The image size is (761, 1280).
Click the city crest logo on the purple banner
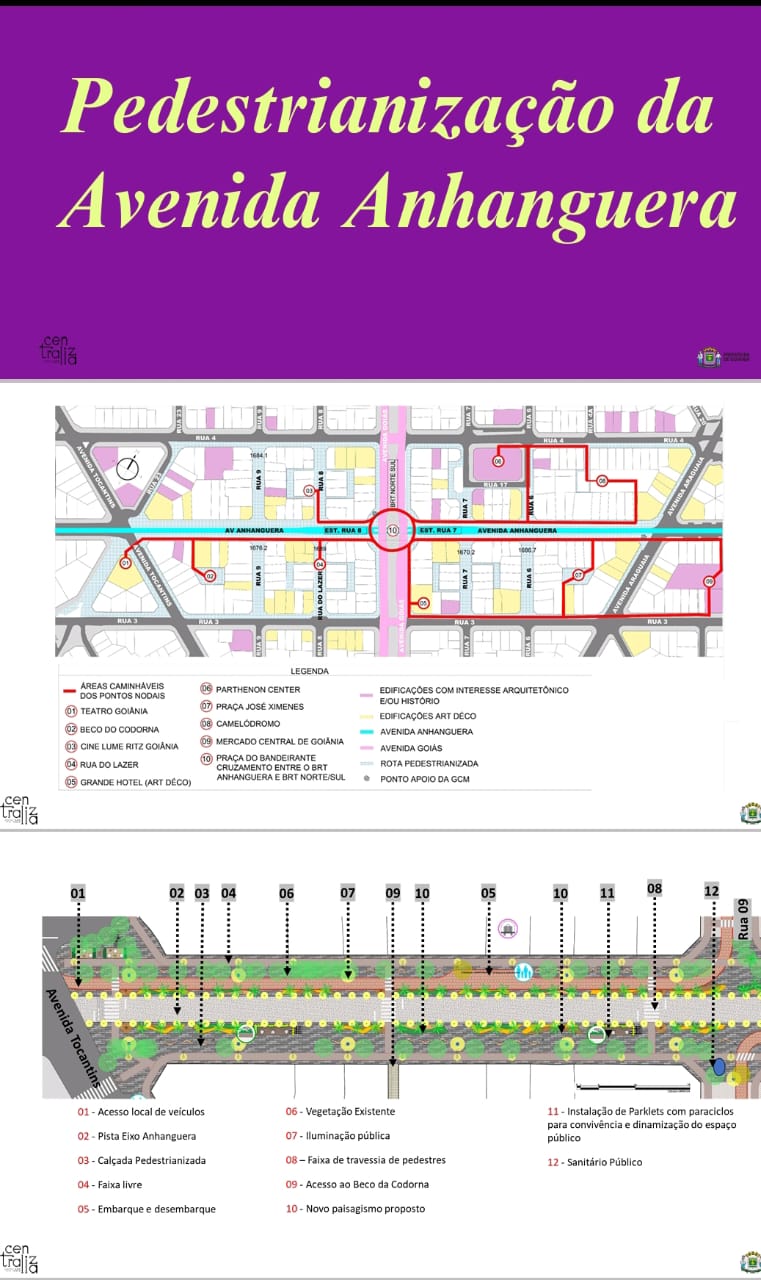708,357
